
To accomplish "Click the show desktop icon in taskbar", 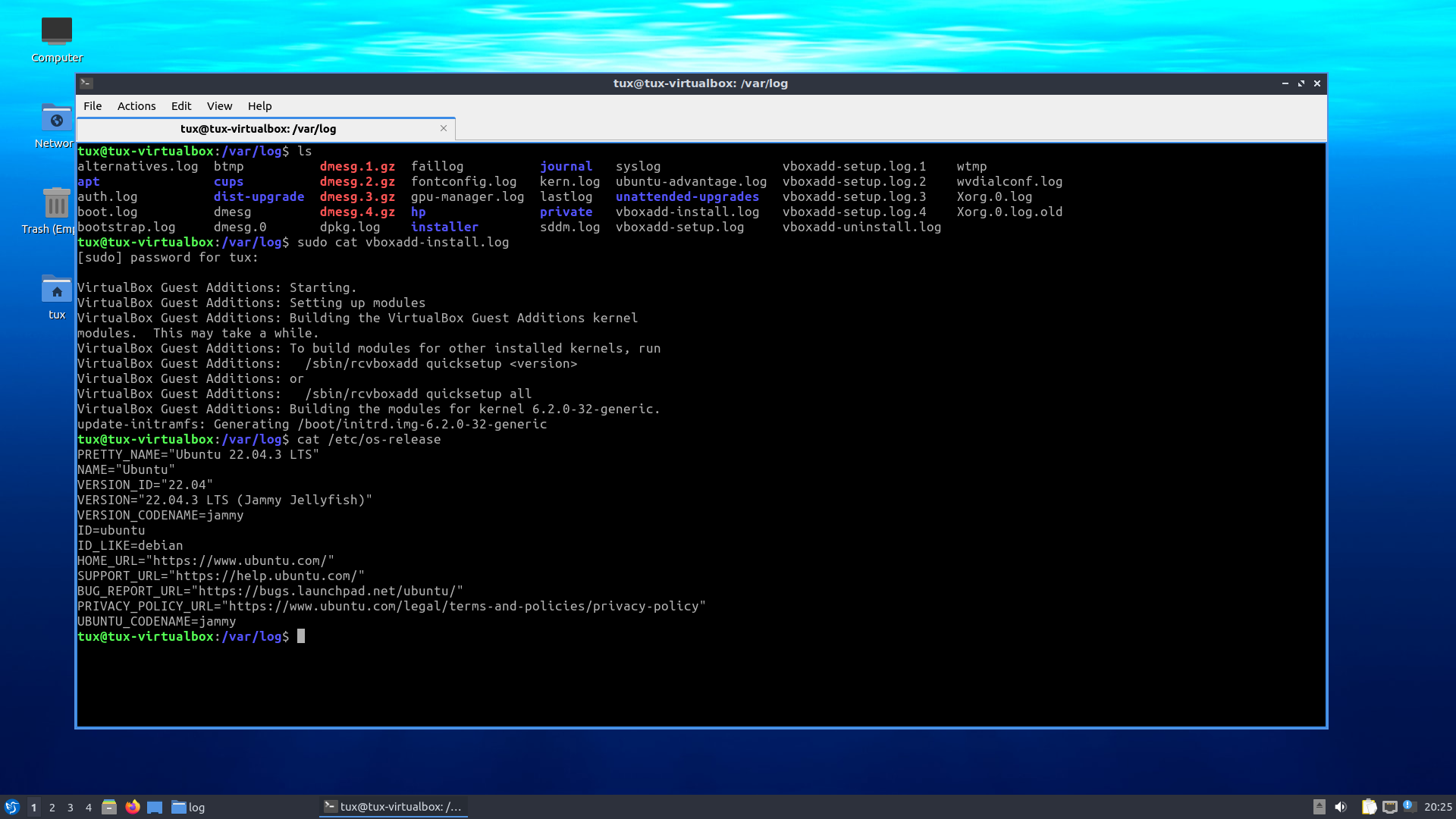I will [x=155, y=807].
